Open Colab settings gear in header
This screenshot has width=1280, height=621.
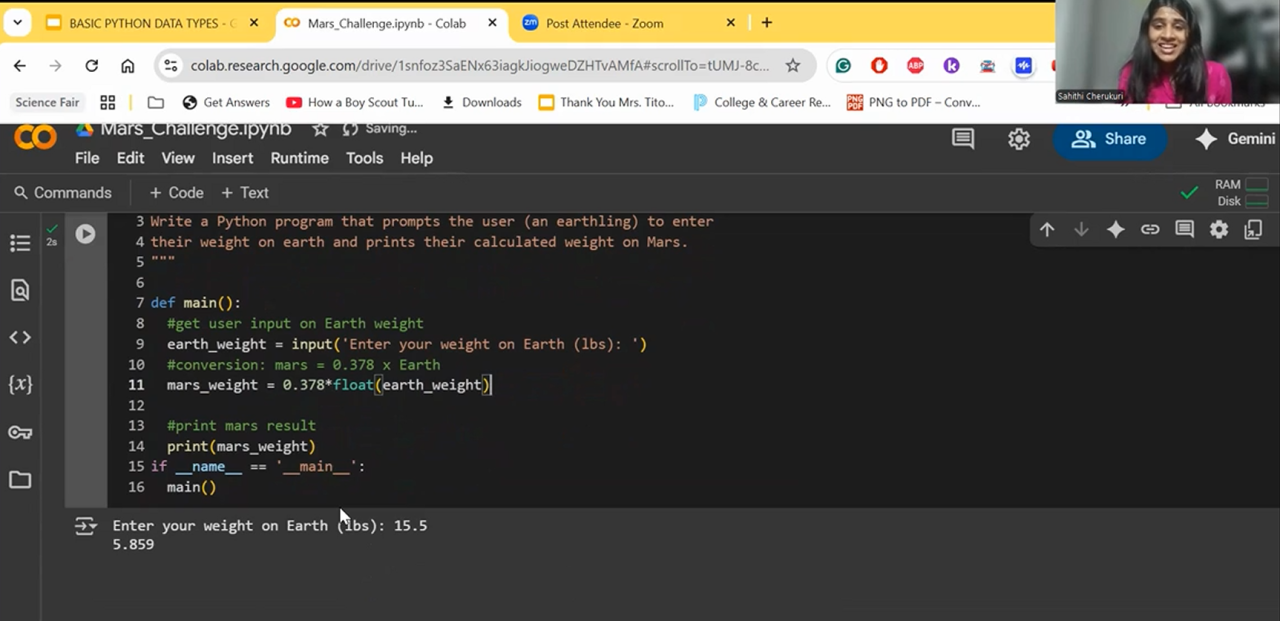1019,139
